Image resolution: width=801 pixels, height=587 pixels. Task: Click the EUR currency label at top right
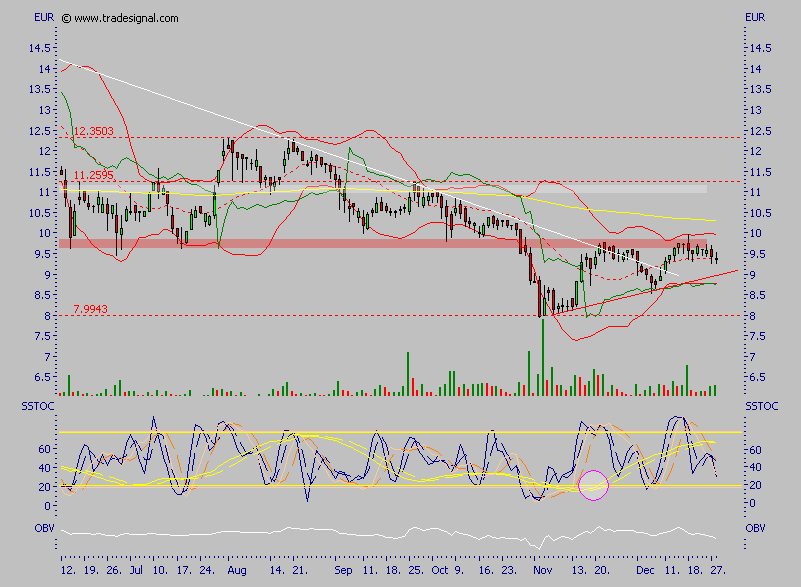[756, 18]
